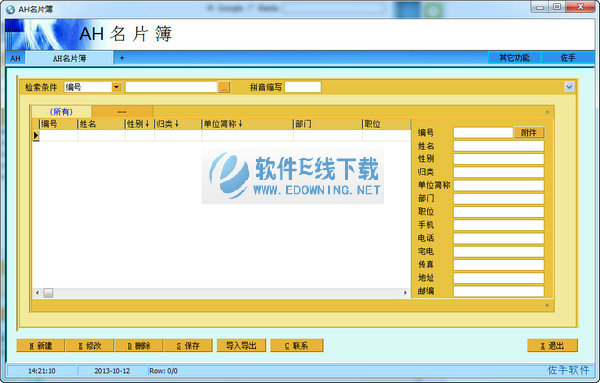Click the 职位 column header

coord(386,124)
